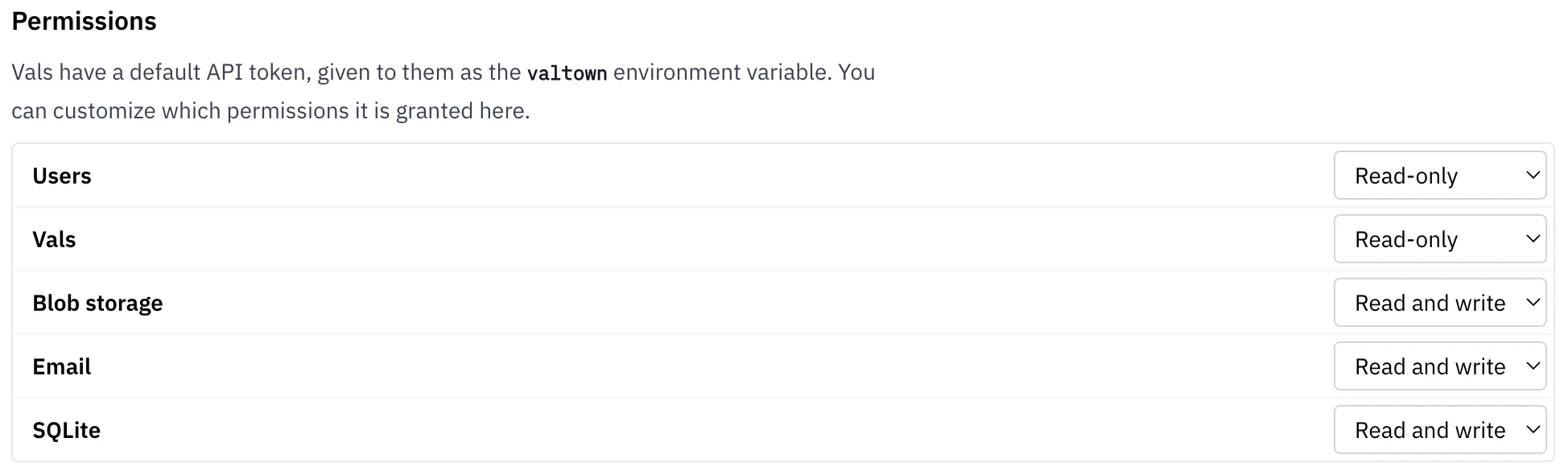The image size is (1568, 475).
Task: Select the Email row label
Action: (x=61, y=366)
